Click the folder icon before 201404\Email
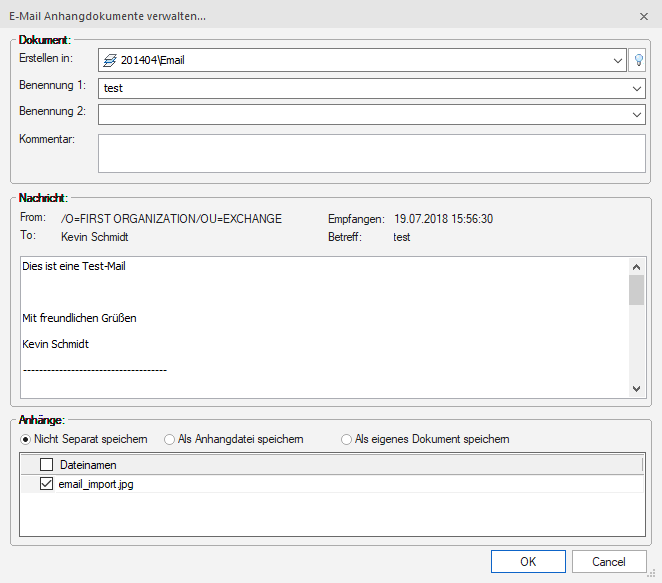This screenshot has width=662, height=583. tap(110, 60)
